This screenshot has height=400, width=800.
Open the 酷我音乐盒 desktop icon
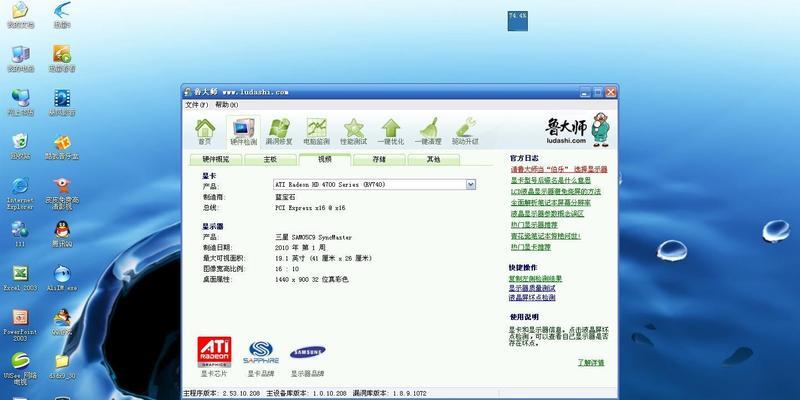point(62,147)
